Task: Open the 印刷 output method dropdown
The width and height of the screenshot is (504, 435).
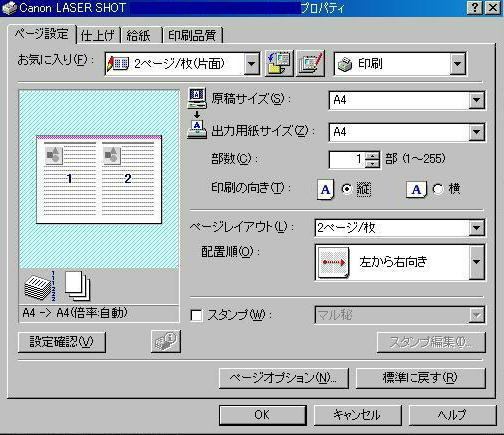Action: [x=458, y=63]
